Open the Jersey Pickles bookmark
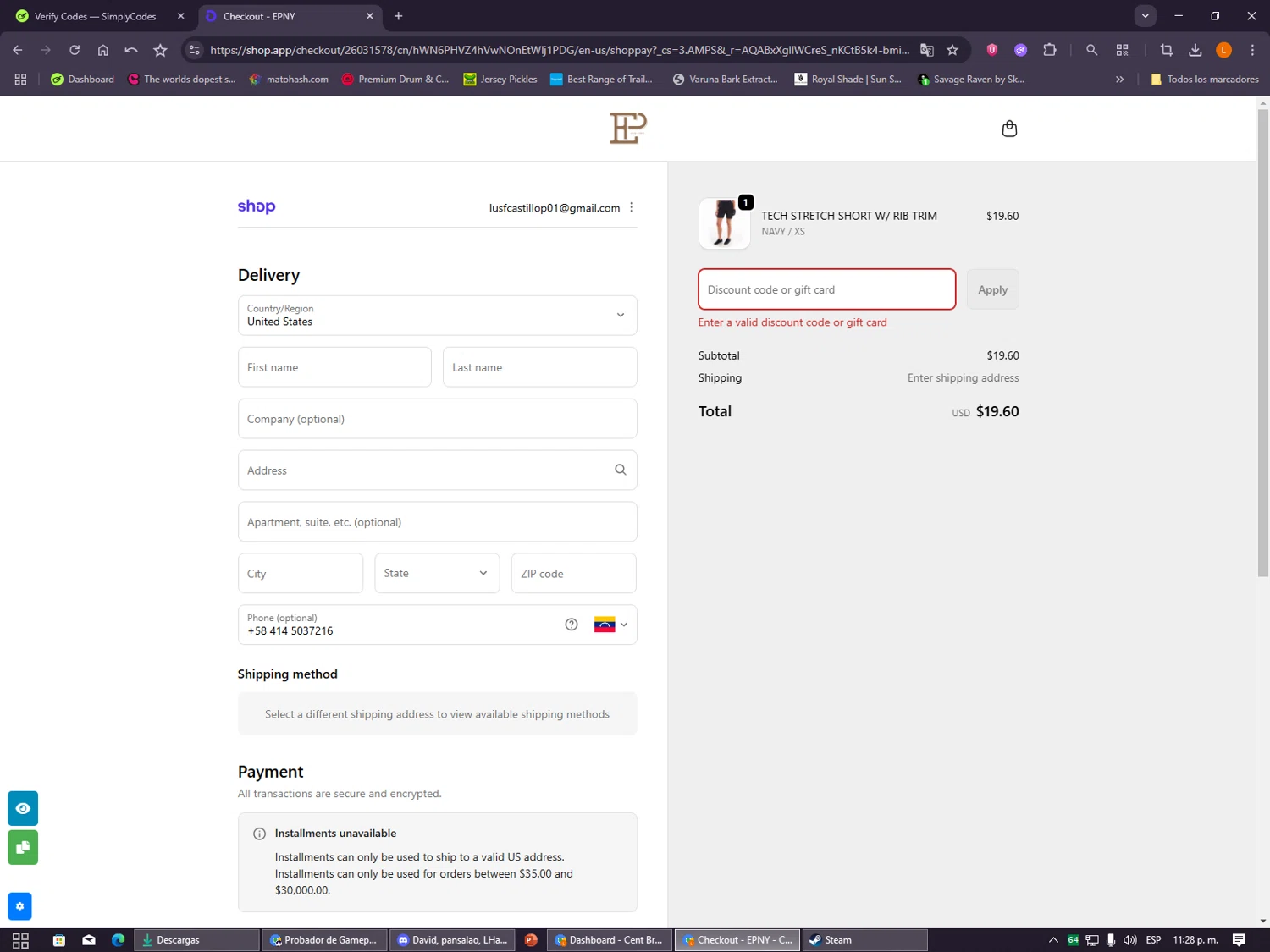This screenshot has width=1270, height=952. pos(500,80)
